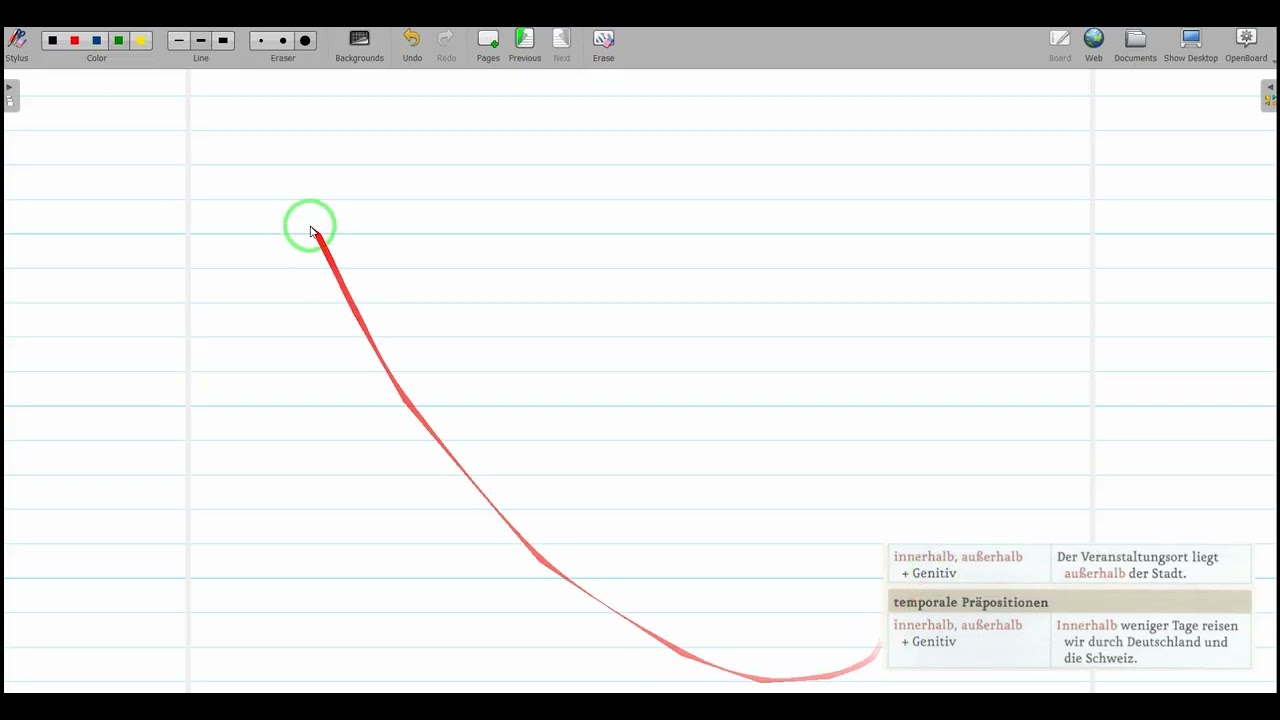The image size is (1280, 720).
Task: Select the yellow pen color
Action: pyautogui.click(x=141, y=41)
